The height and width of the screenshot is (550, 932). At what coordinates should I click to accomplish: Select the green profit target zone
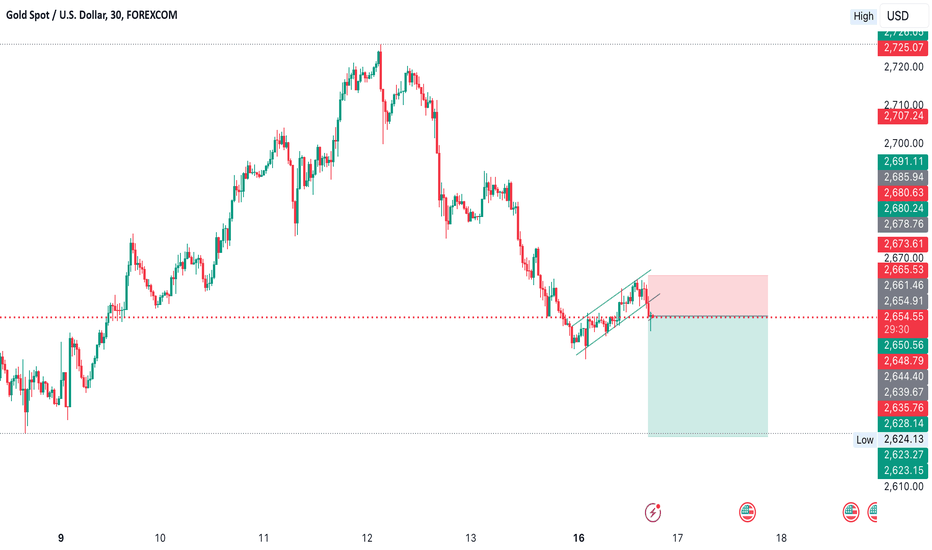click(x=707, y=376)
